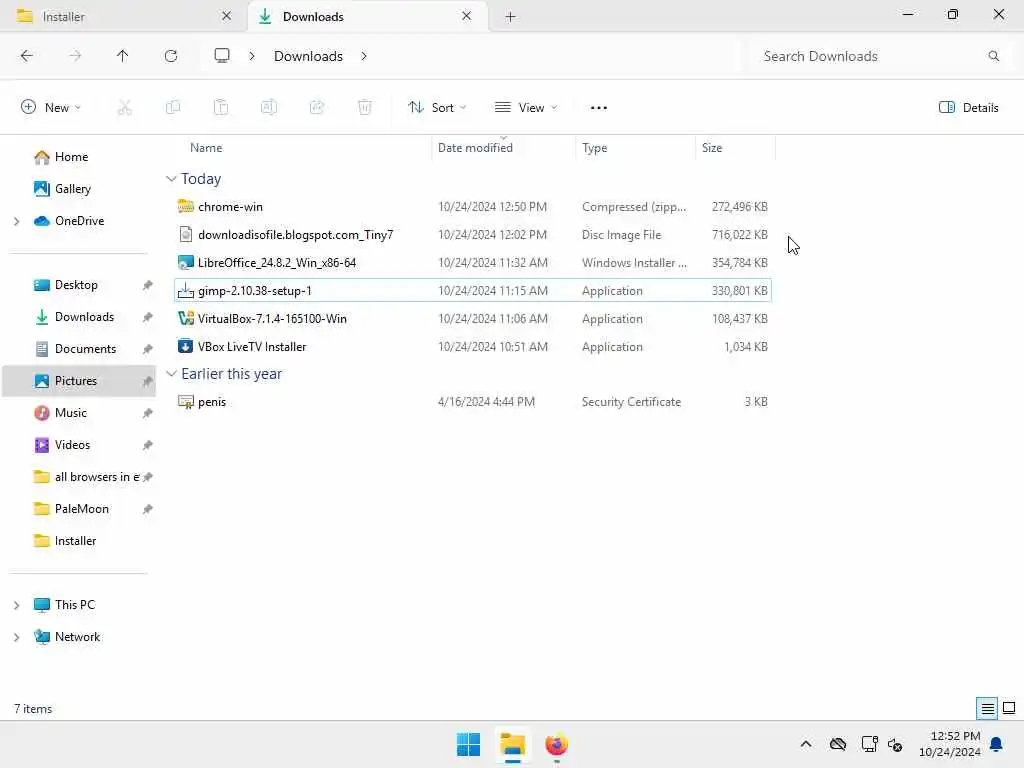Image resolution: width=1024 pixels, height=768 pixels.
Task: Open notifications bell in system tray
Action: click(996, 744)
